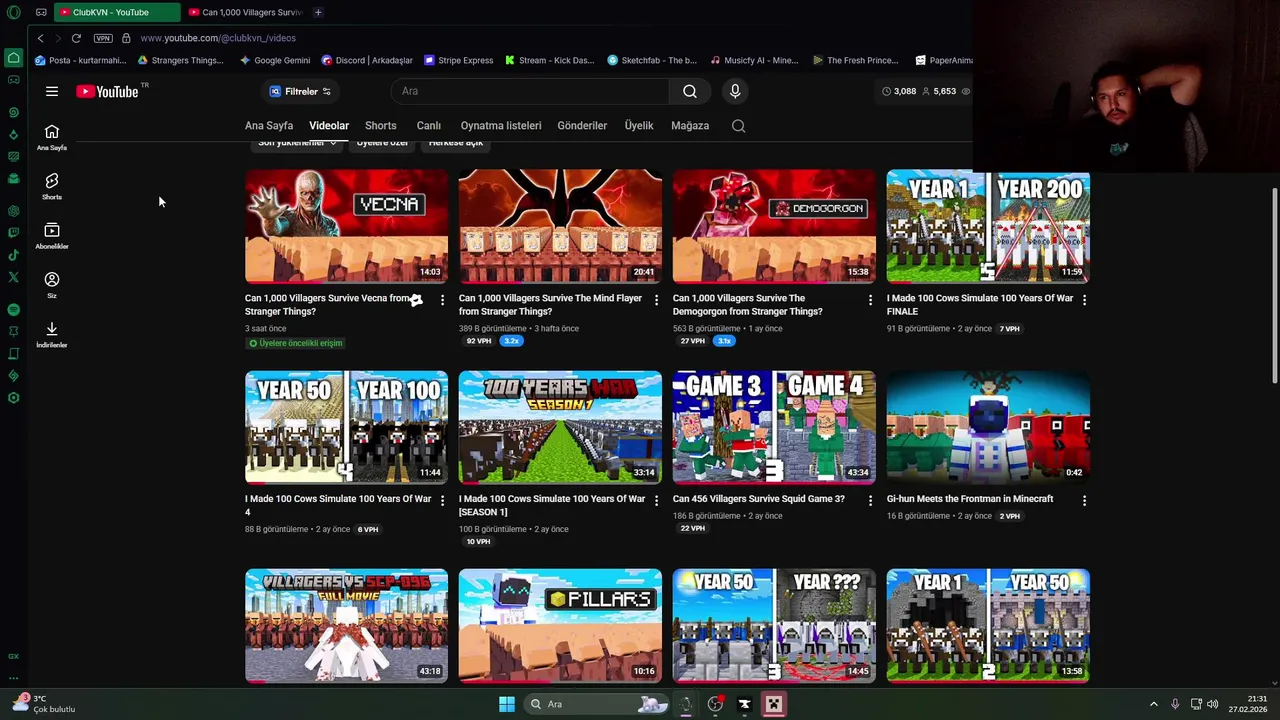The height and width of the screenshot is (720, 1280).
Task: Open Villagers vs SCP-096 Full Movie thumbnail
Action: coord(346,626)
